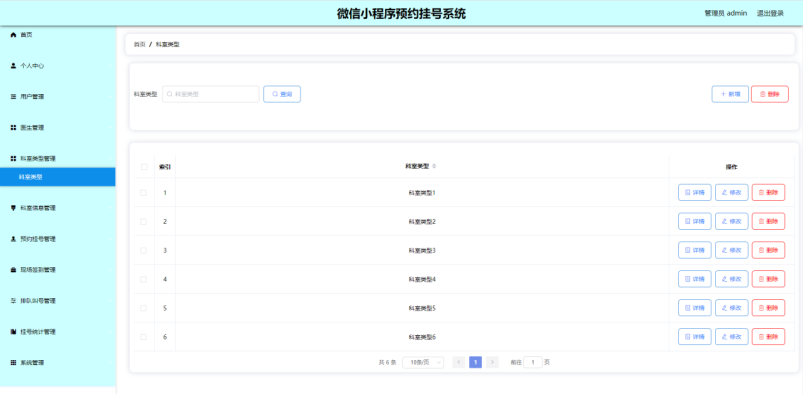The width and height of the screenshot is (803, 394).
Task: Click the 修改 button for 科室类型3
Action: (732, 250)
